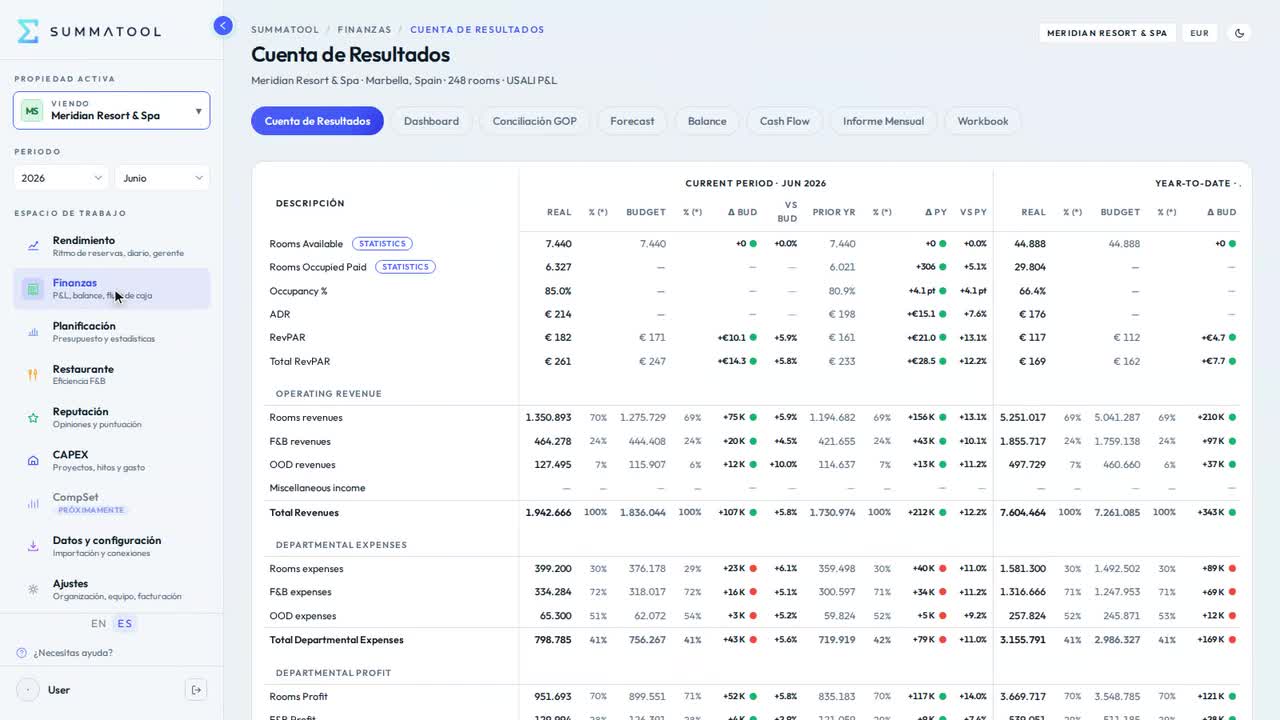Click the Finanzas ledger icon
The width and height of the screenshot is (1280, 720).
[x=33, y=289]
